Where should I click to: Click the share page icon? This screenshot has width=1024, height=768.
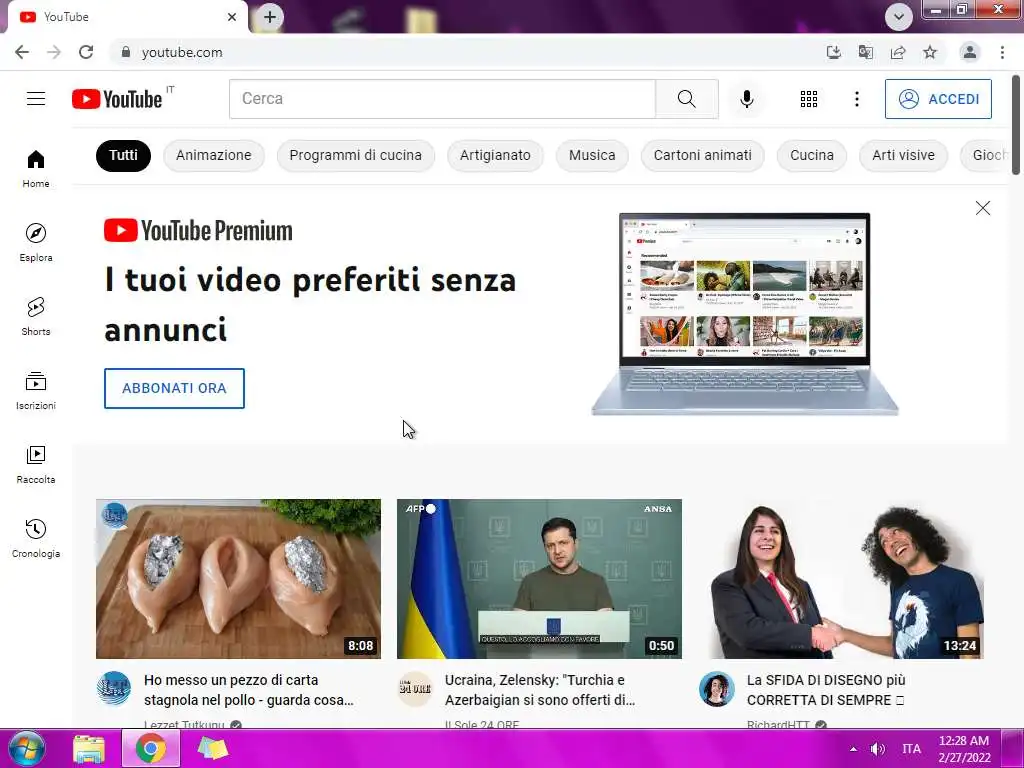pyautogui.click(x=898, y=52)
